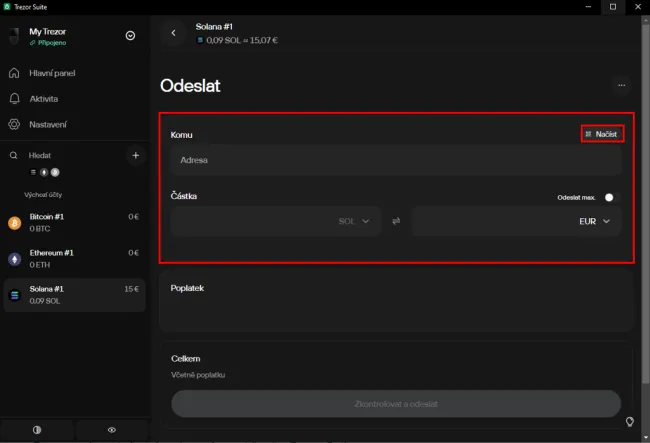Click the swap arrows between amount fields
650x443 pixels.
(396, 221)
